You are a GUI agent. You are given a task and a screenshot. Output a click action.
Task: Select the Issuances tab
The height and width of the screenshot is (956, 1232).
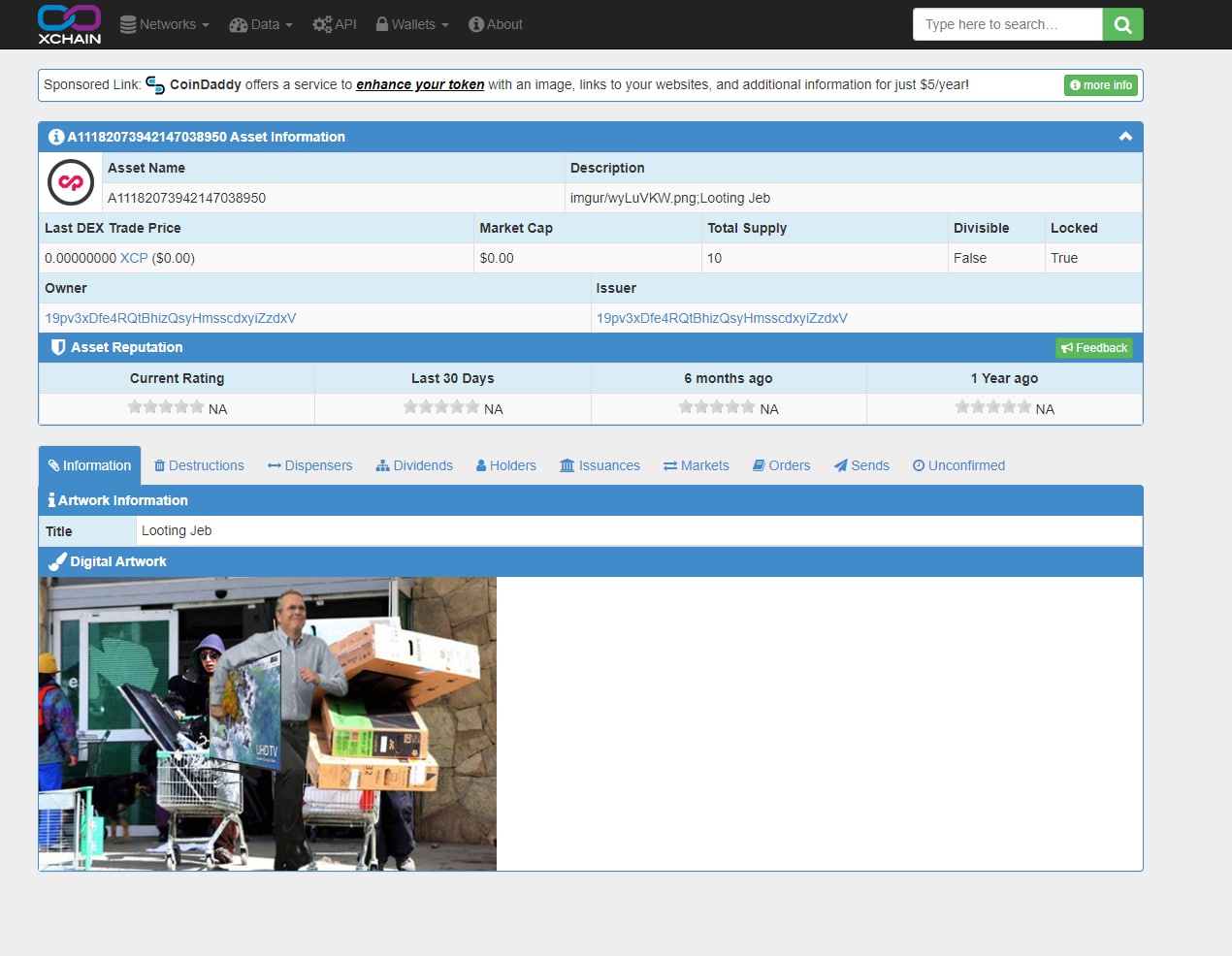tap(600, 465)
